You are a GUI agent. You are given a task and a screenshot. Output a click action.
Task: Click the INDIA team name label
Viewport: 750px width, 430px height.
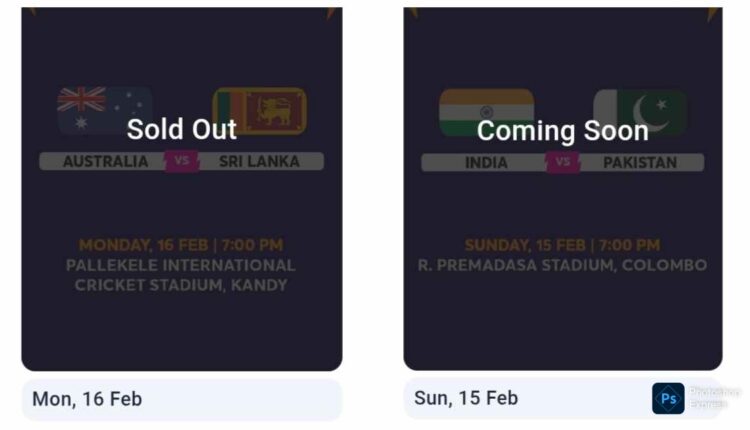pos(487,162)
